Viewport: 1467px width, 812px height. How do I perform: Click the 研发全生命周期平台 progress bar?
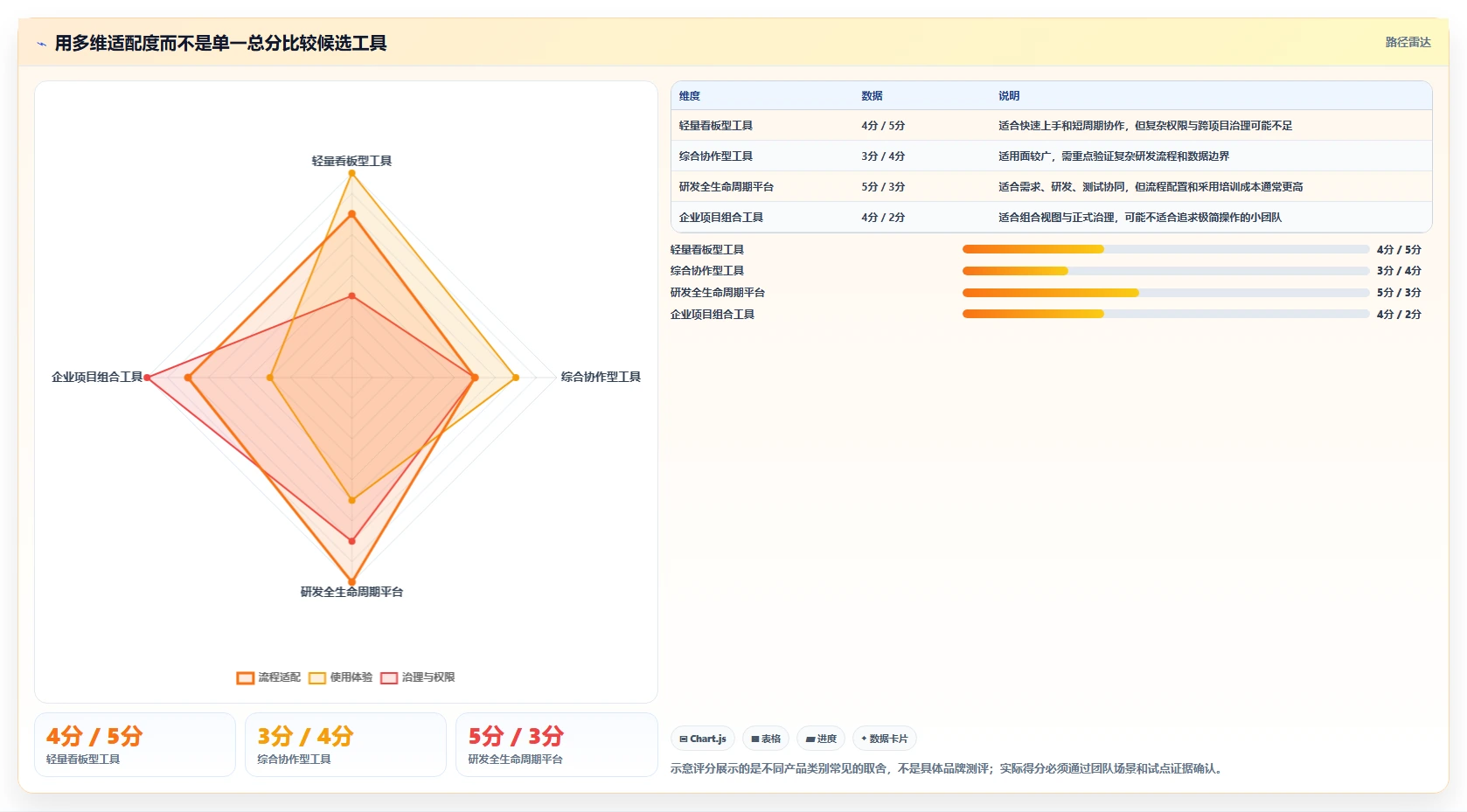[1165, 293]
